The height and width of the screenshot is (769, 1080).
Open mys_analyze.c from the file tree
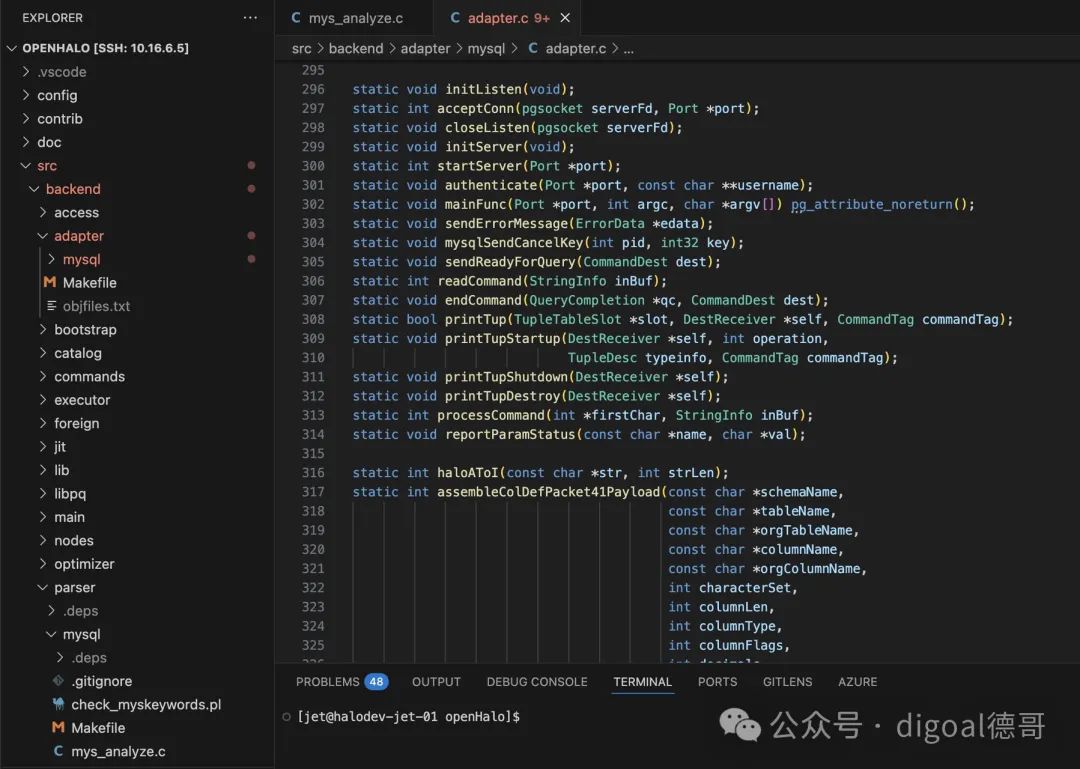(118, 751)
